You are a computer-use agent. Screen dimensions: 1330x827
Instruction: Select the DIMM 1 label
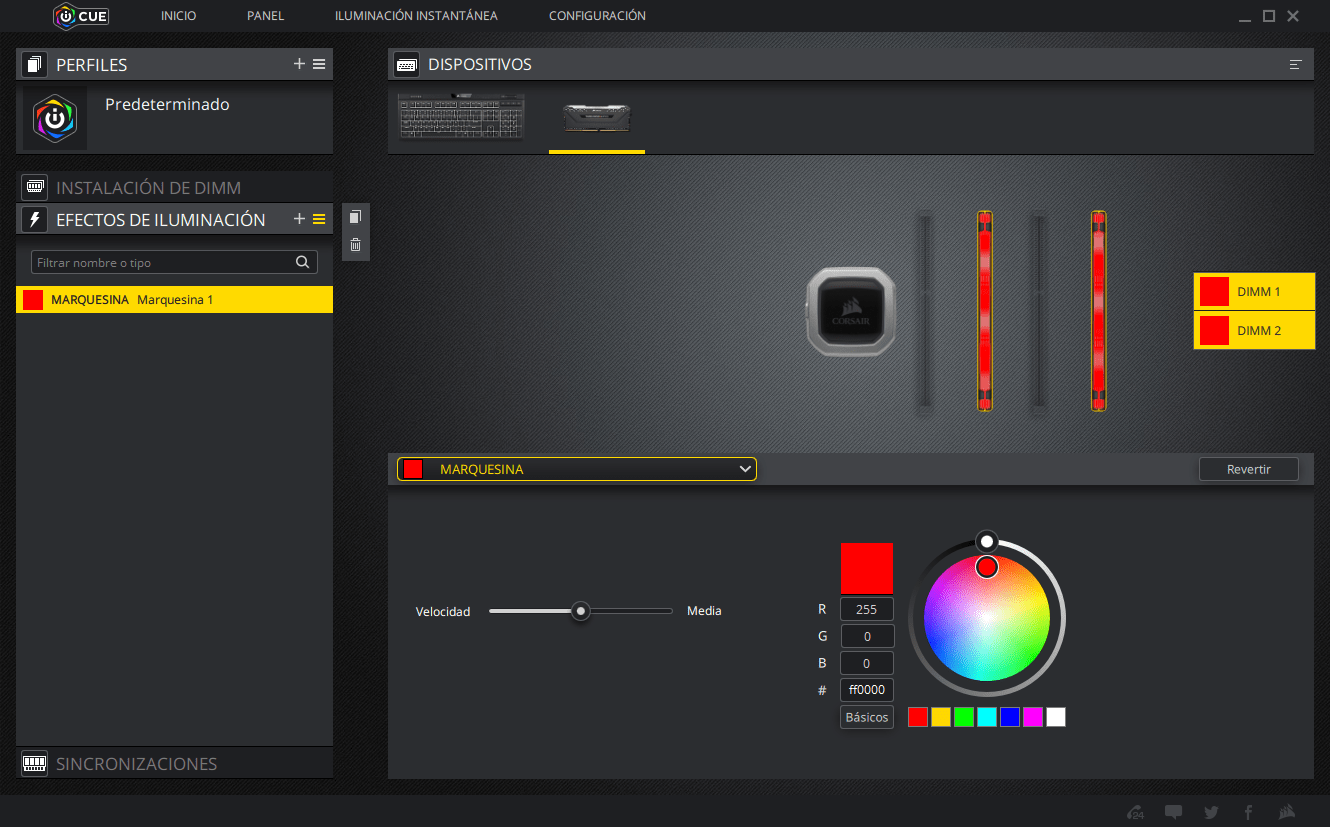click(1254, 292)
